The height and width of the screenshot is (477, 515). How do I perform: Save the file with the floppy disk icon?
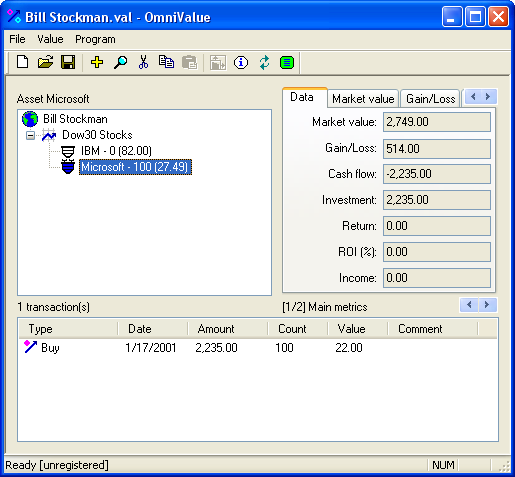(x=68, y=62)
